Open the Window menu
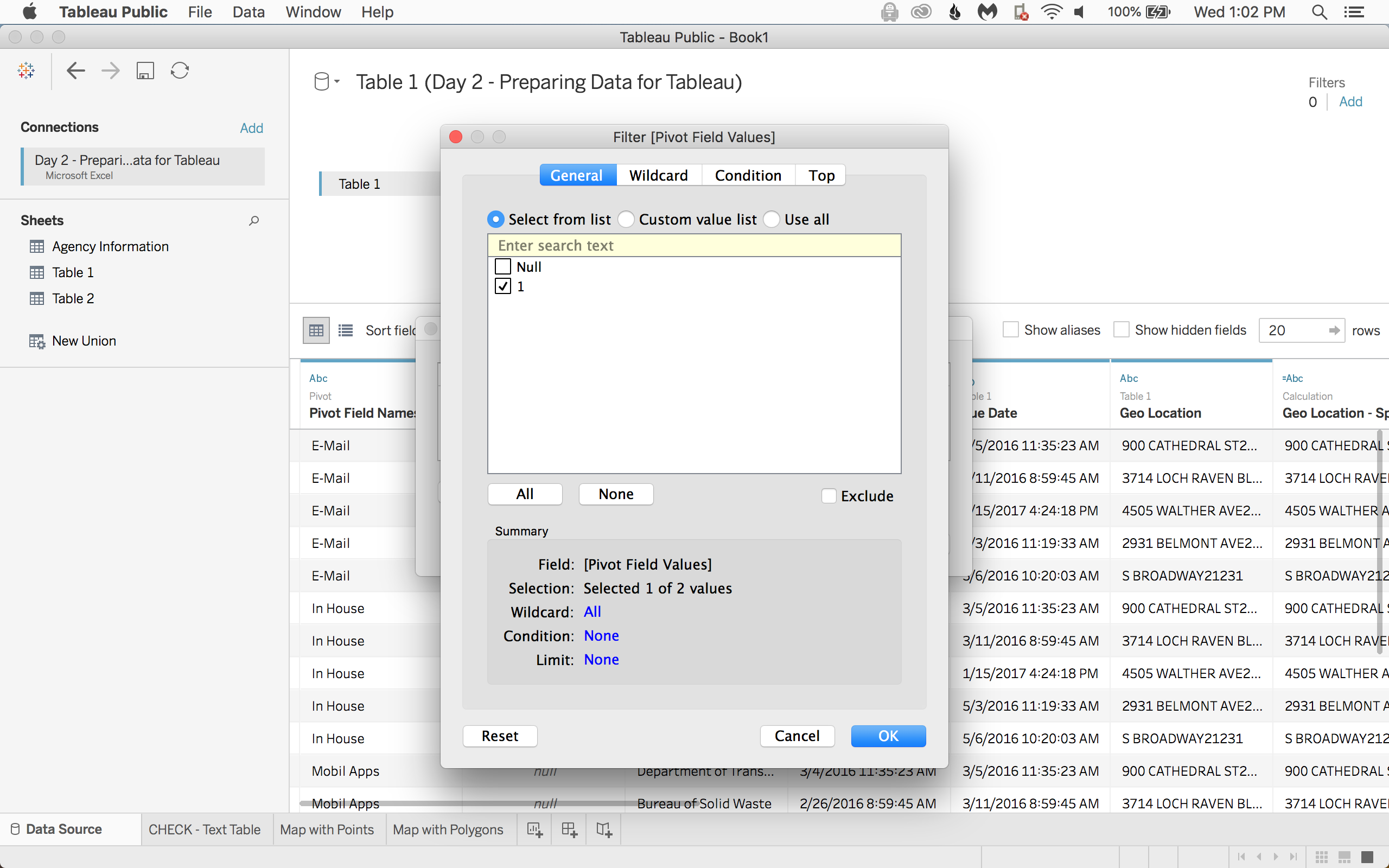 [x=313, y=12]
